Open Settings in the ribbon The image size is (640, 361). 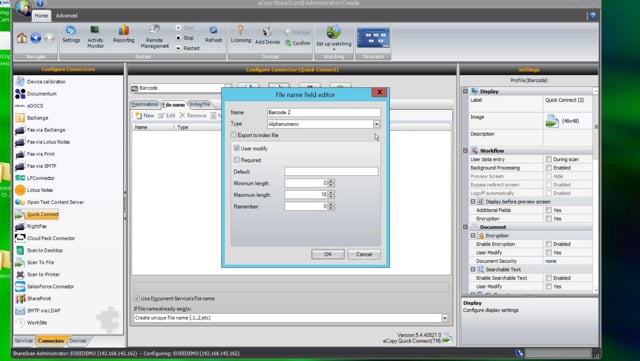click(71, 35)
